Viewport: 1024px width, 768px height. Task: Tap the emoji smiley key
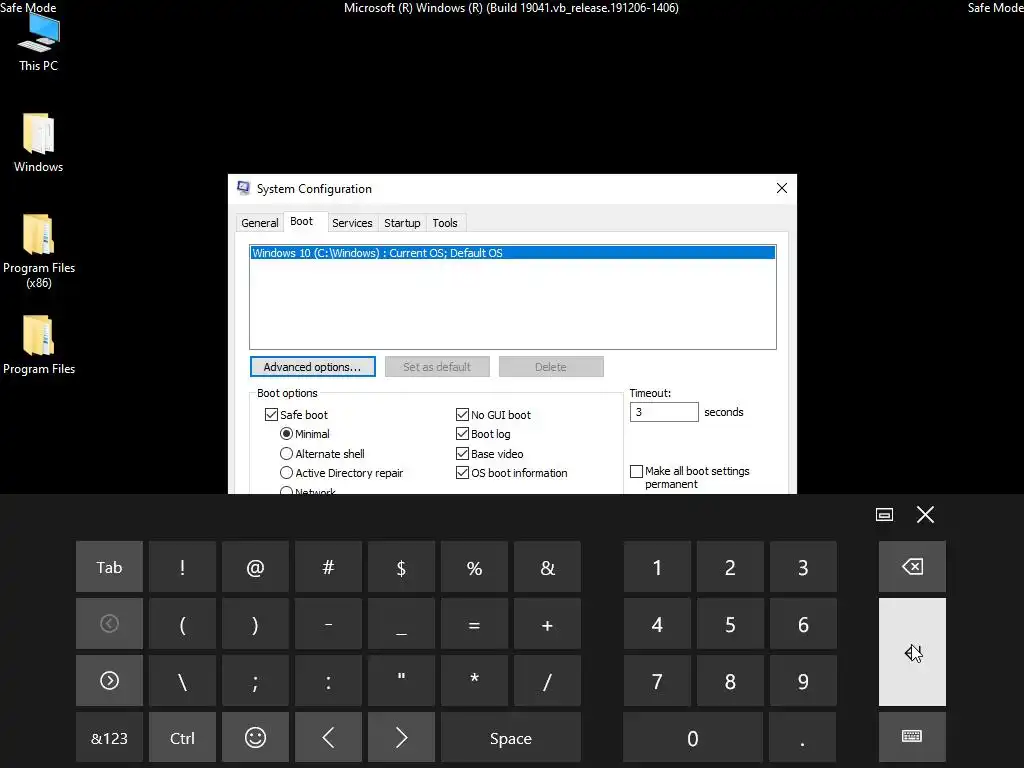pyautogui.click(x=255, y=737)
